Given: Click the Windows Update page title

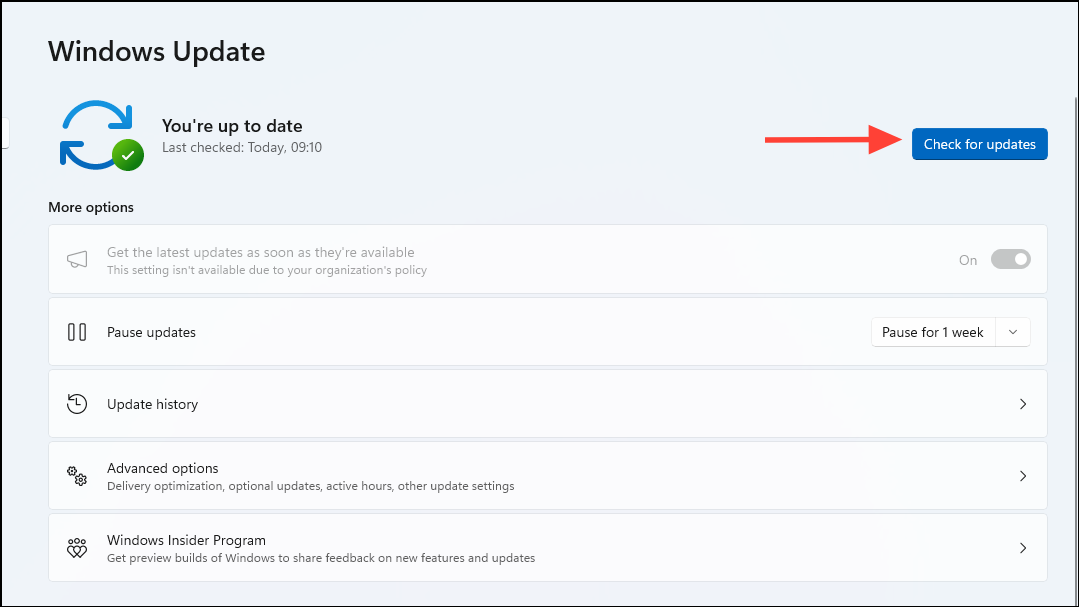Looking at the screenshot, I should [156, 52].
